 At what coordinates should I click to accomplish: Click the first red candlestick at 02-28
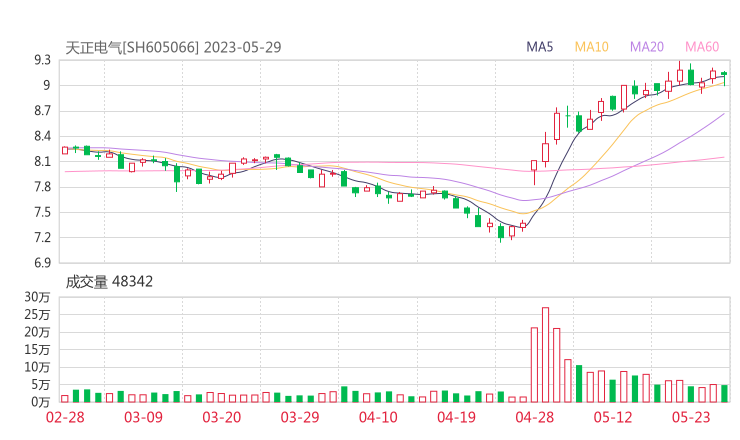tap(65, 150)
